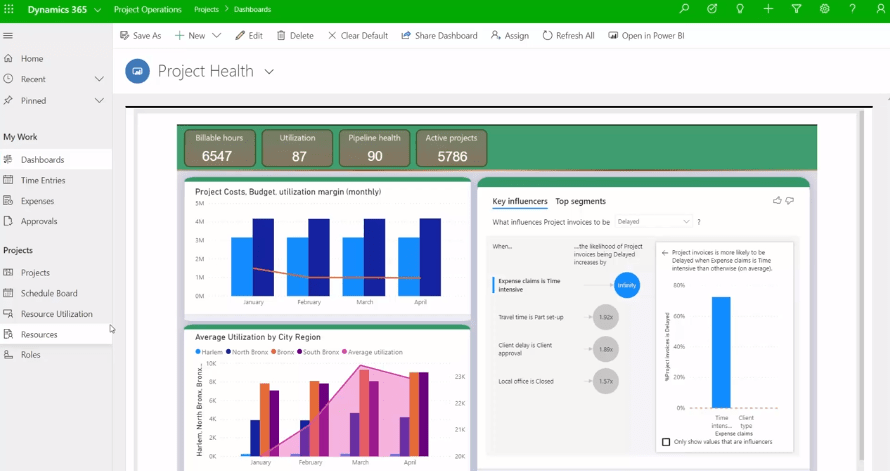This screenshot has height=471, width=890.
Task: Open the search magnifier in the top bar
Action: pyautogui.click(x=684, y=8)
